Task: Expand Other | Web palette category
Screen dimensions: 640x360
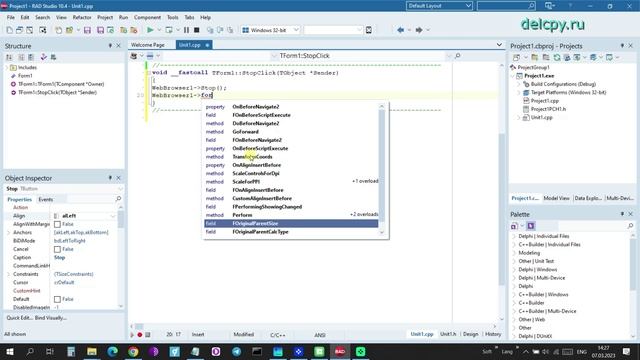Action: point(513,319)
